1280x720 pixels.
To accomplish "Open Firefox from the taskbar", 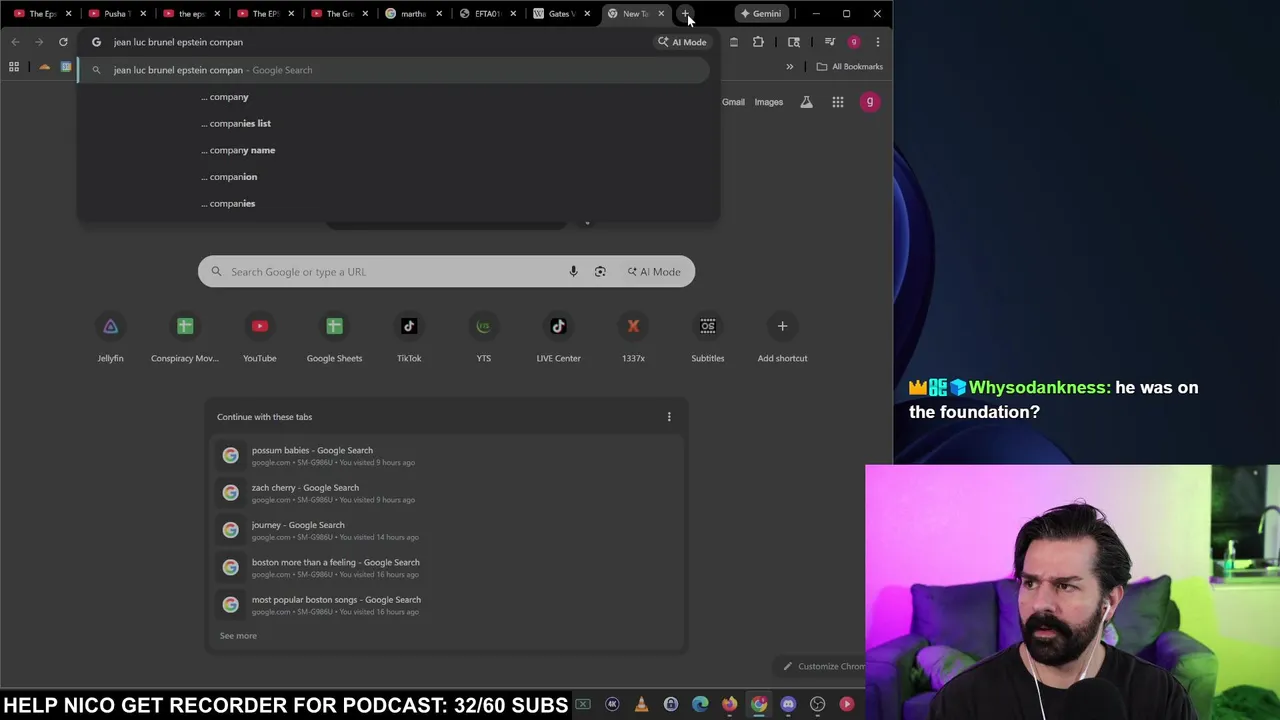I will (x=729, y=705).
